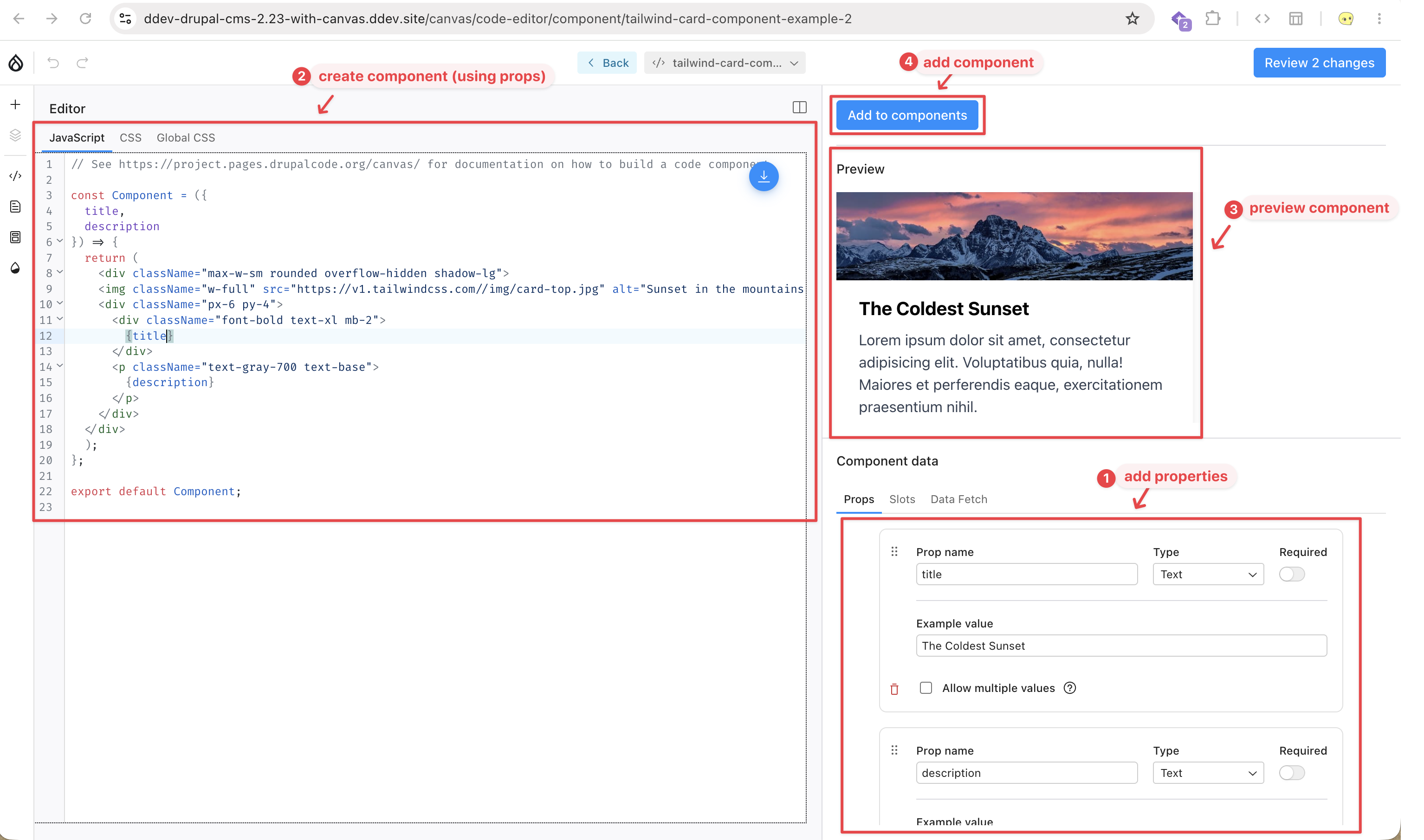Image resolution: width=1424 pixels, height=840 pixels.
Task: Toggle the editor split layout icon
Action: 799,108
